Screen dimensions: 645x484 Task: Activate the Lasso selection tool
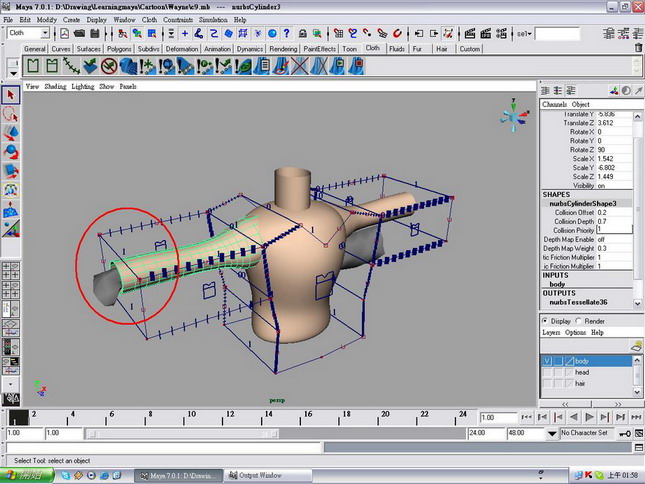click(11, 114)
